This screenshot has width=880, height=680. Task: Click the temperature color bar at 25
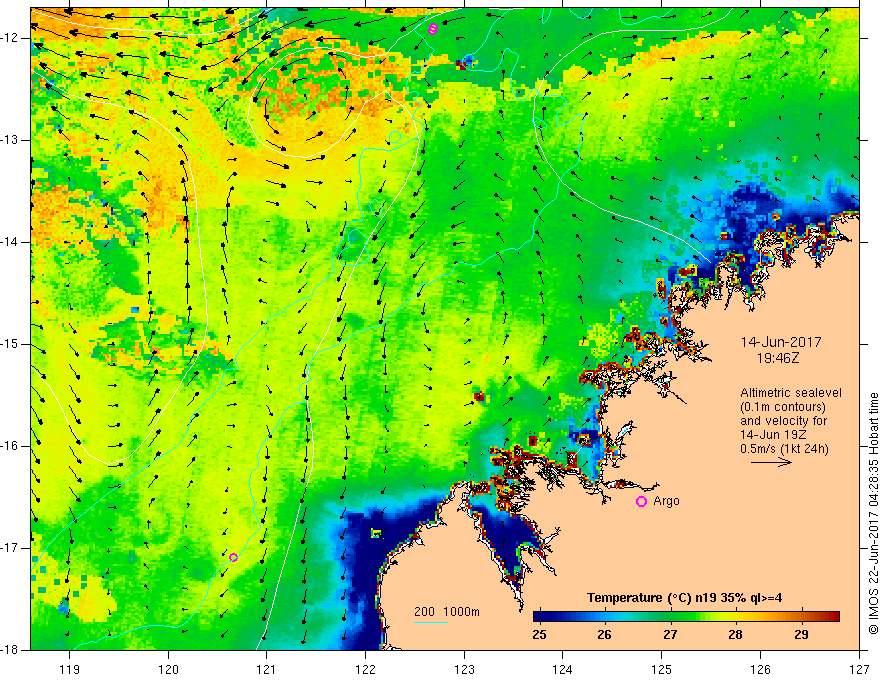click(540, 617)
